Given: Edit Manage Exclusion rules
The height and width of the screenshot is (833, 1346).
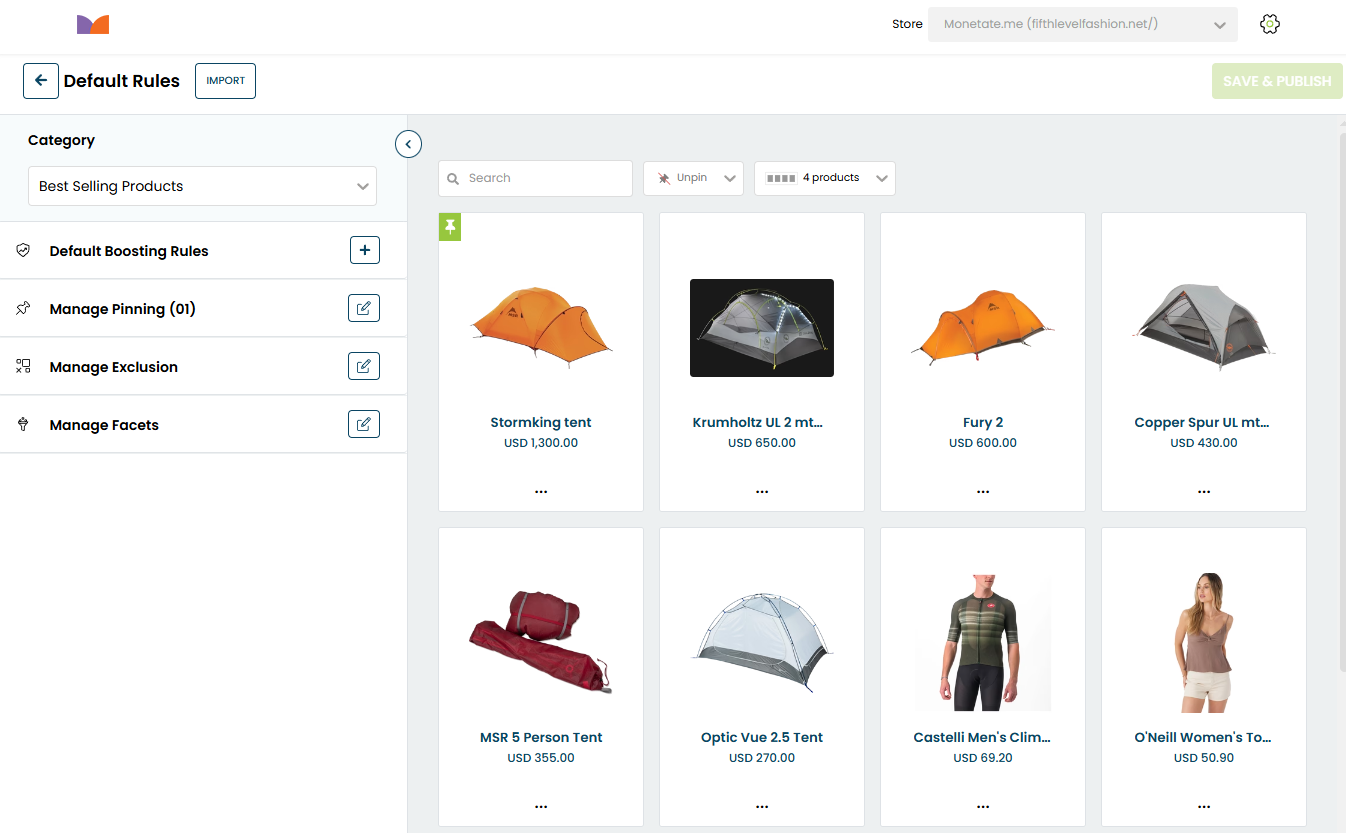Looking at the screenshot, I should (x=364, y=367).
